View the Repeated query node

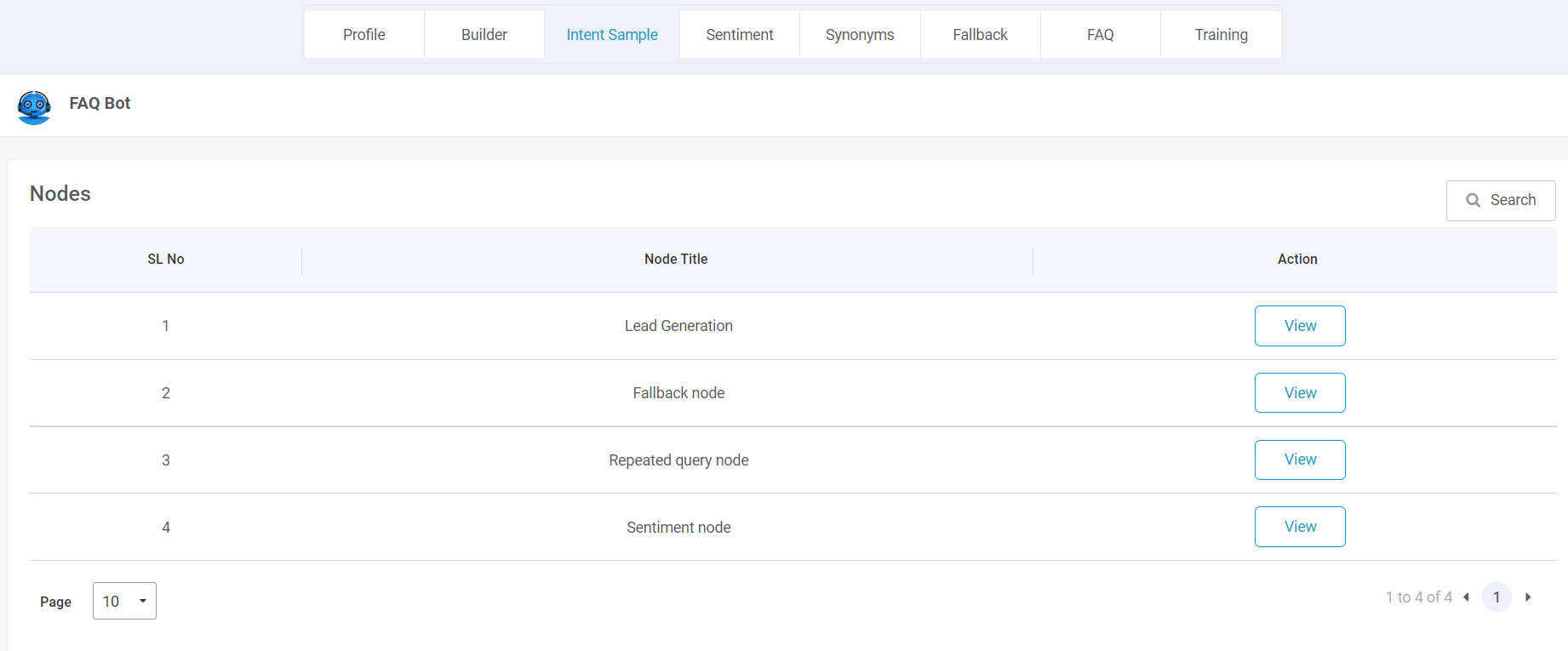(x=1300, y=460)
